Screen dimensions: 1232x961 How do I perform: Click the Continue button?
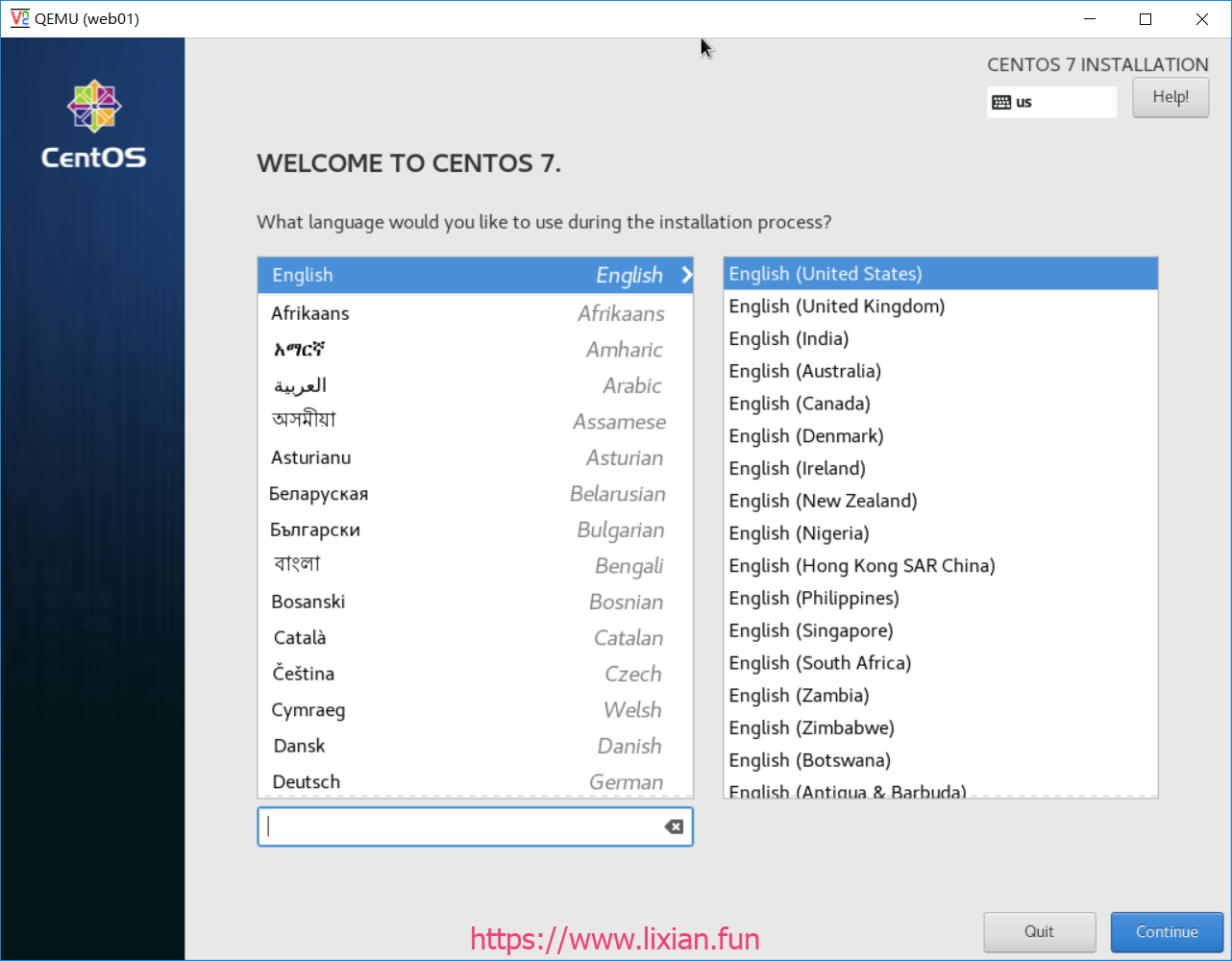[1167, 932]
